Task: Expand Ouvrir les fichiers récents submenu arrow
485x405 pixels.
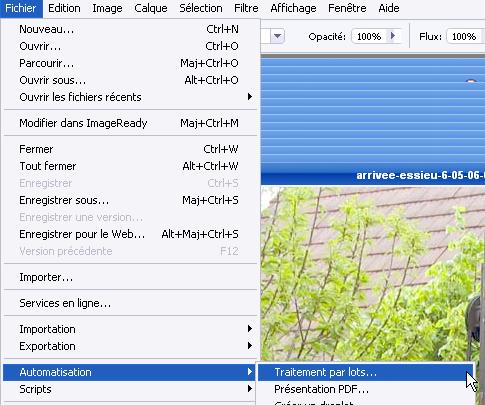Action: (250, 97)
